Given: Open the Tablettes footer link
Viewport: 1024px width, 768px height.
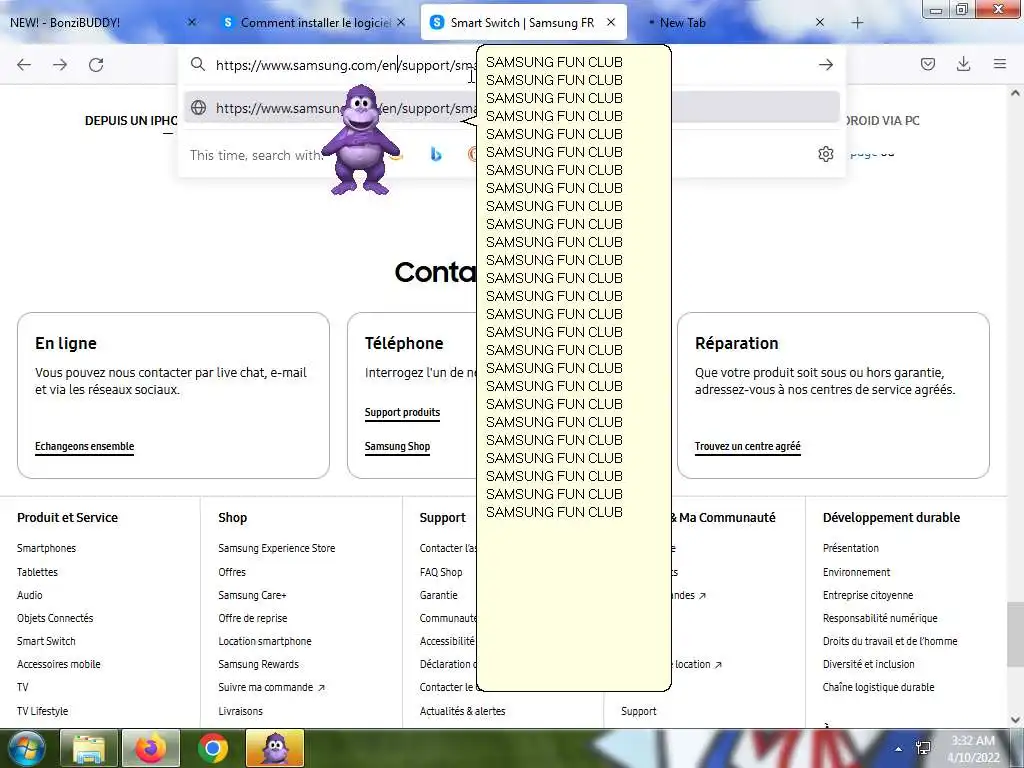Looking at the screenshot, I should 37,572.
